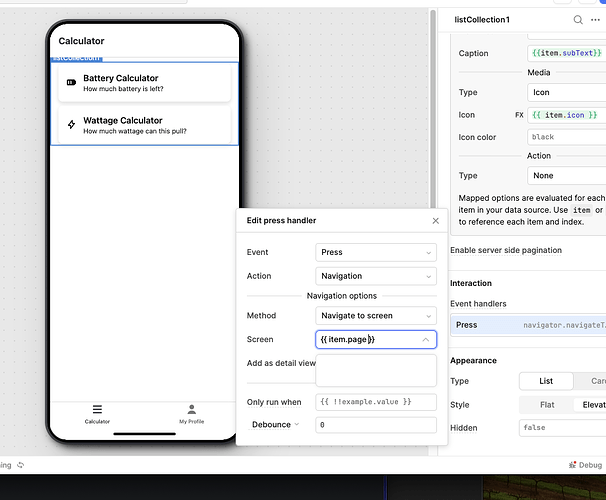Click the Add as detail view box
The height and width of the screenshot is (500, 606).
tap(376, 371)
